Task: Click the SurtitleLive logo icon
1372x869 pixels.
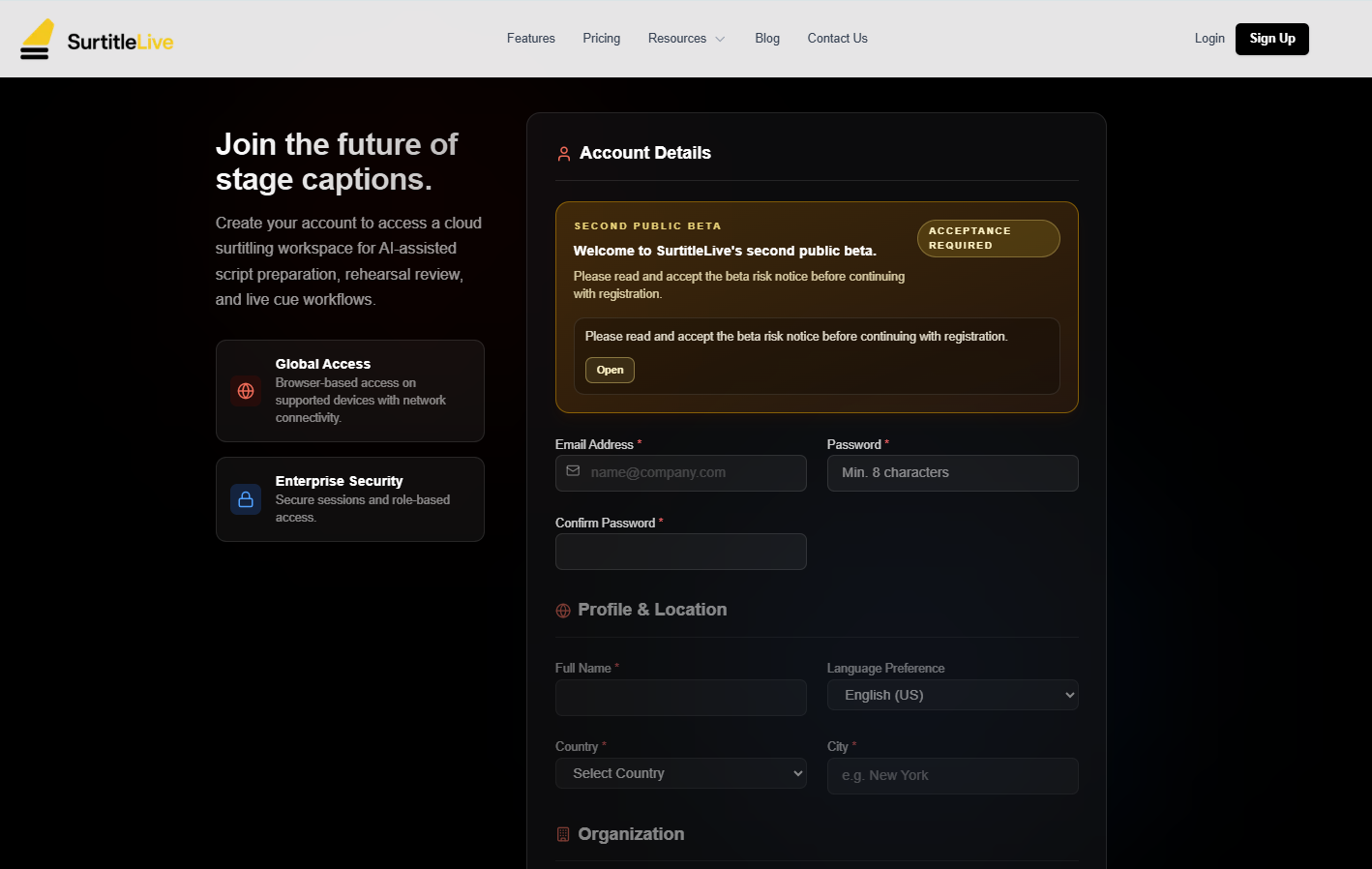Action: [x=37, y=40]
